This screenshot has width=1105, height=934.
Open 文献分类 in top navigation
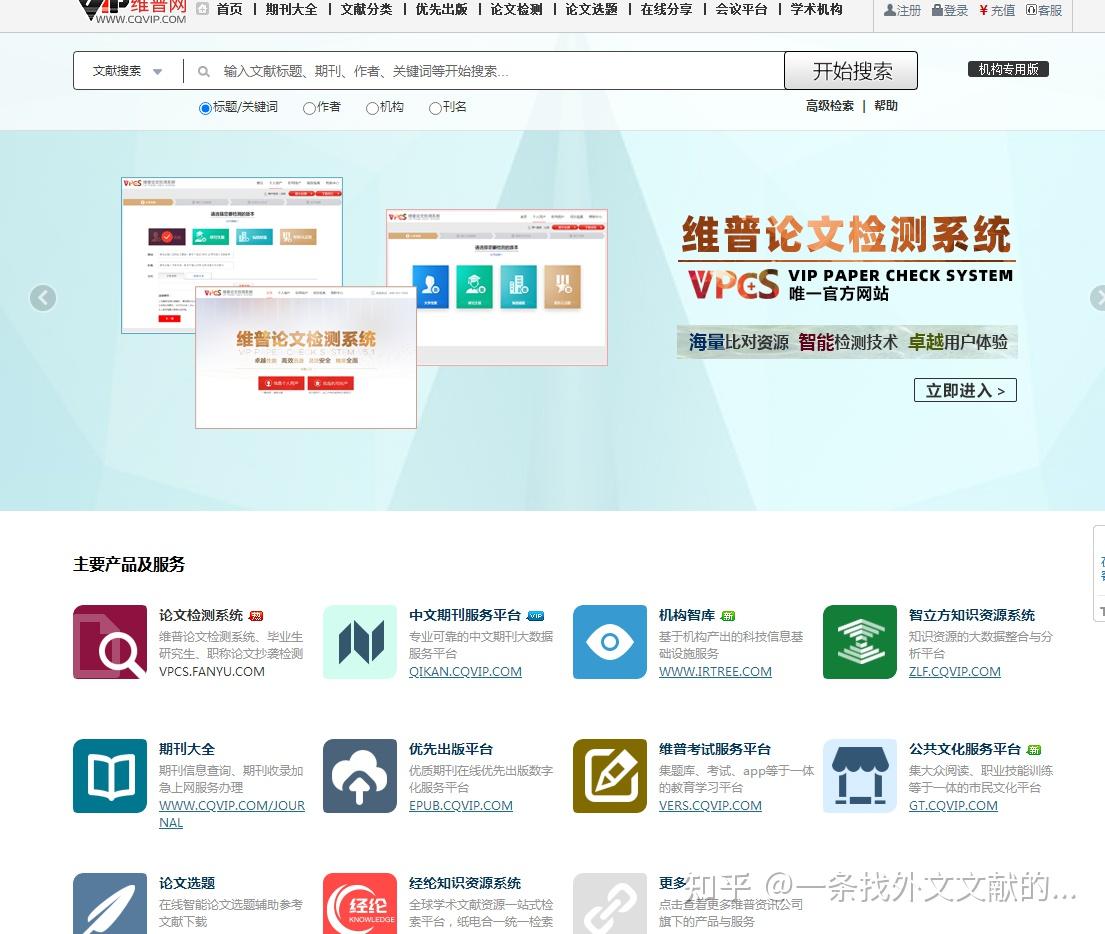point(366,9)
